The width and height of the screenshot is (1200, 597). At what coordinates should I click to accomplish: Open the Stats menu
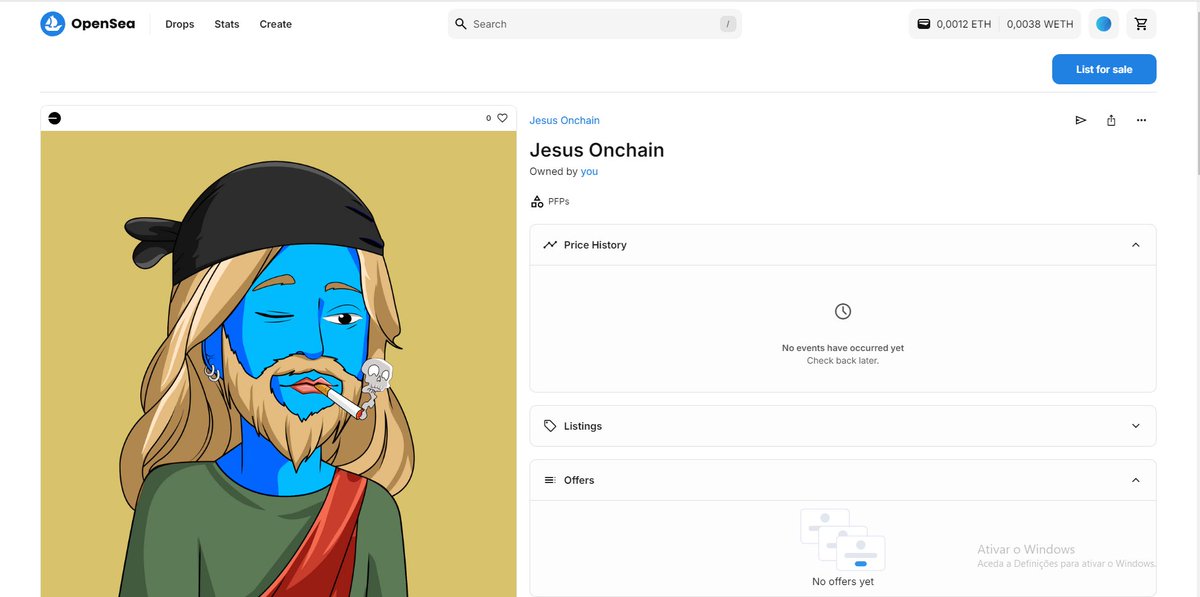coord(227,24)
